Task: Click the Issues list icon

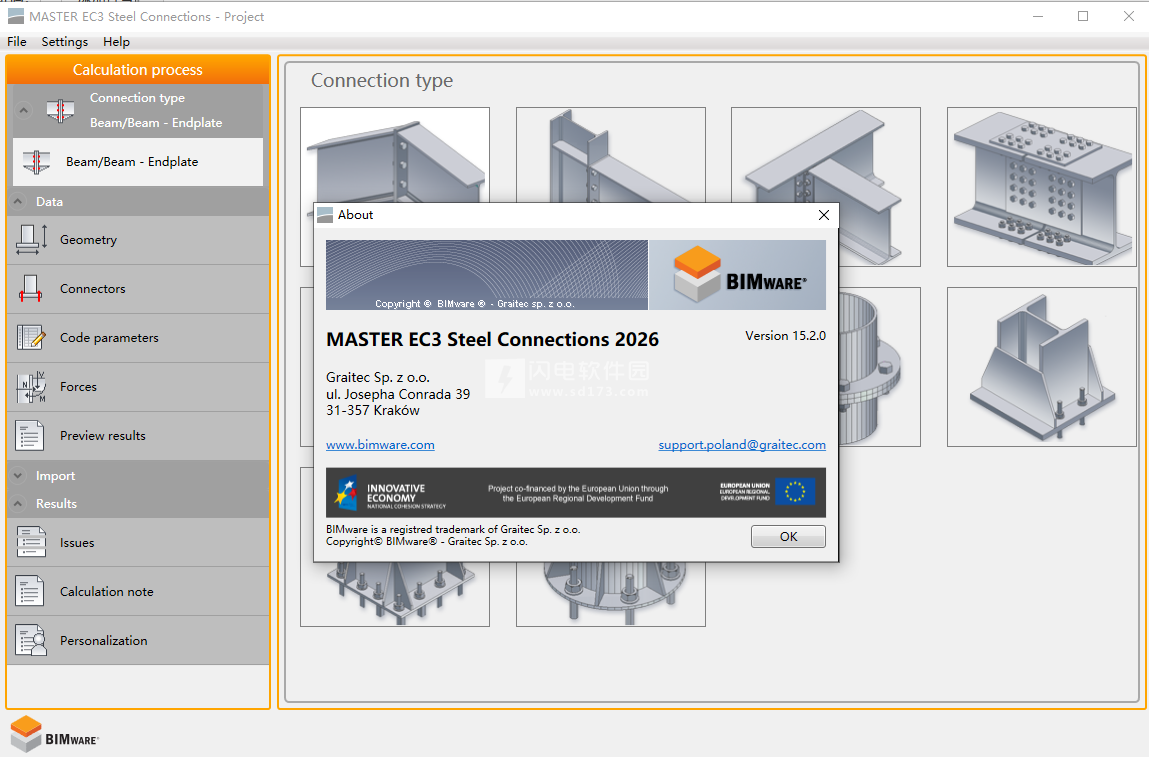Action: click(x=31, y=543)
